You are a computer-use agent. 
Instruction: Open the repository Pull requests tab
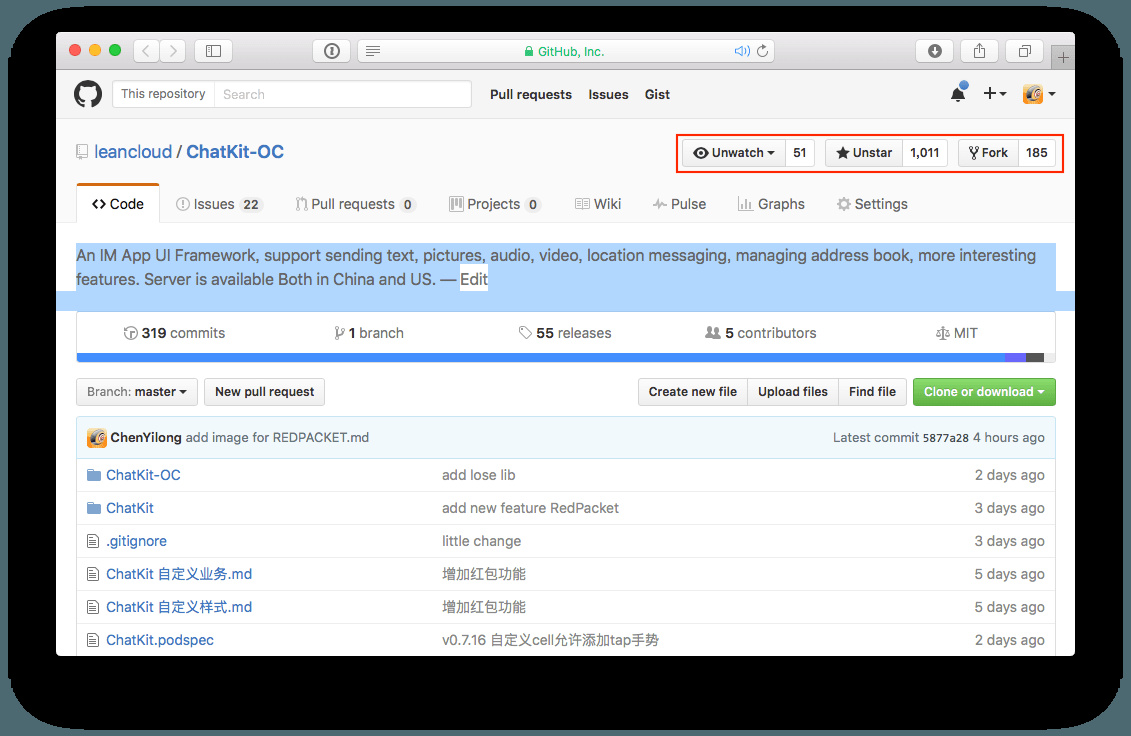pos(355,204)
